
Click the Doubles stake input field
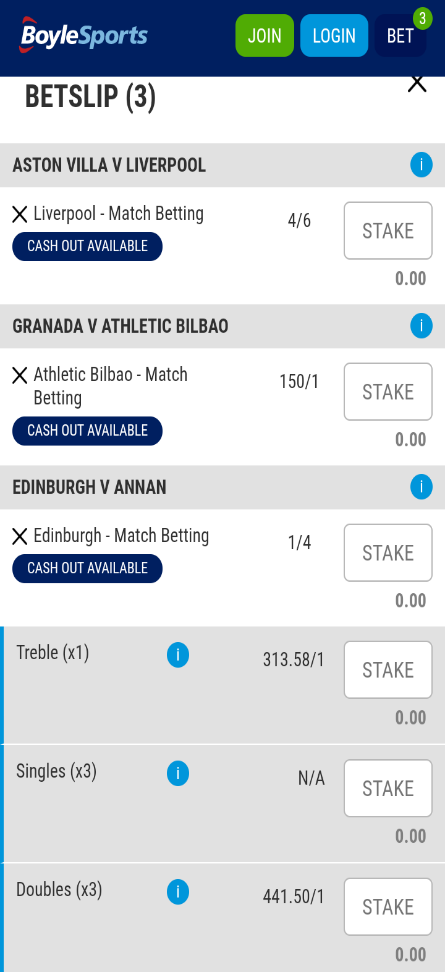(388, 907)
